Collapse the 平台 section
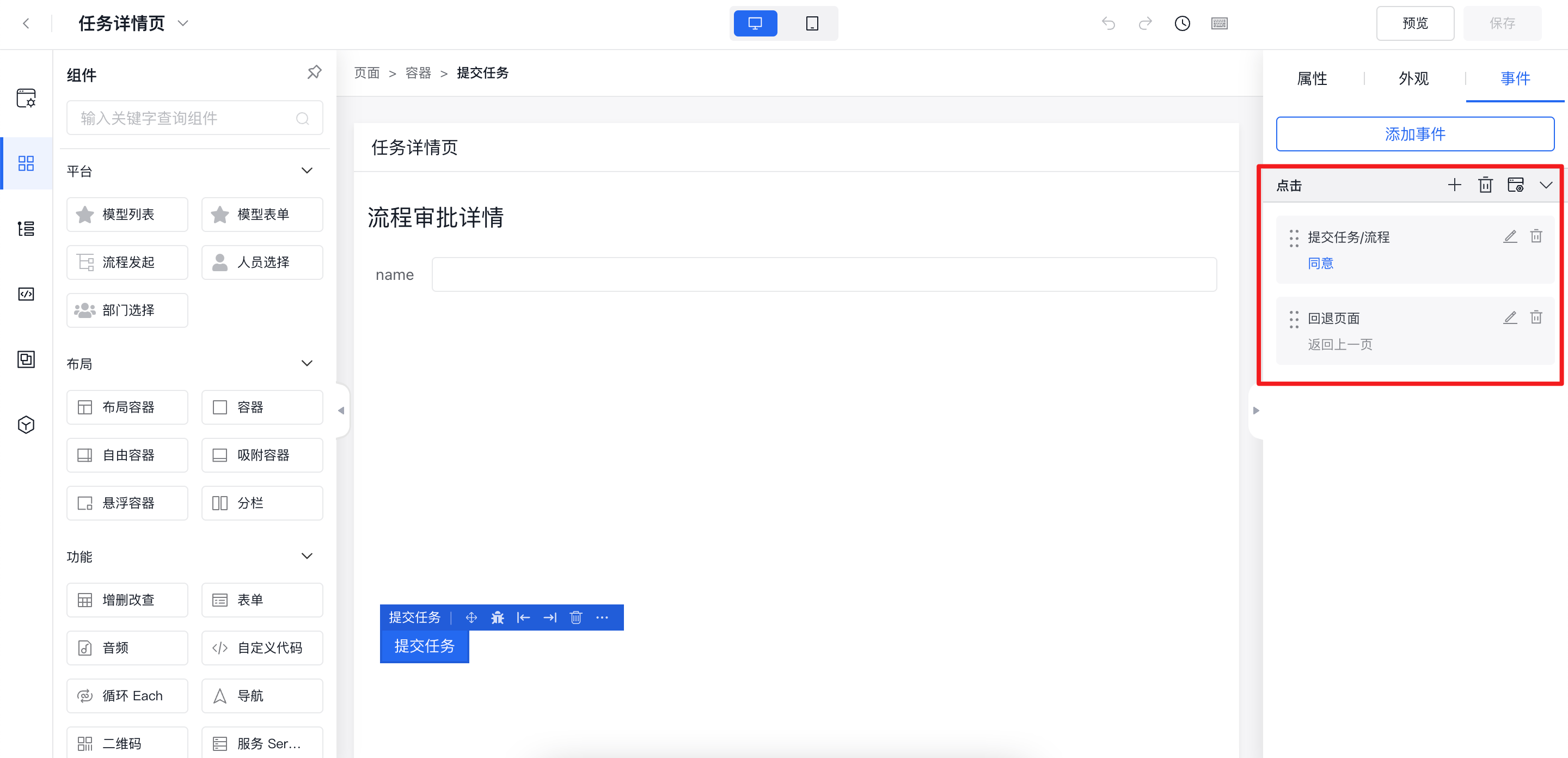This screenshot has height=758, width=1568. tap(307, 170)
